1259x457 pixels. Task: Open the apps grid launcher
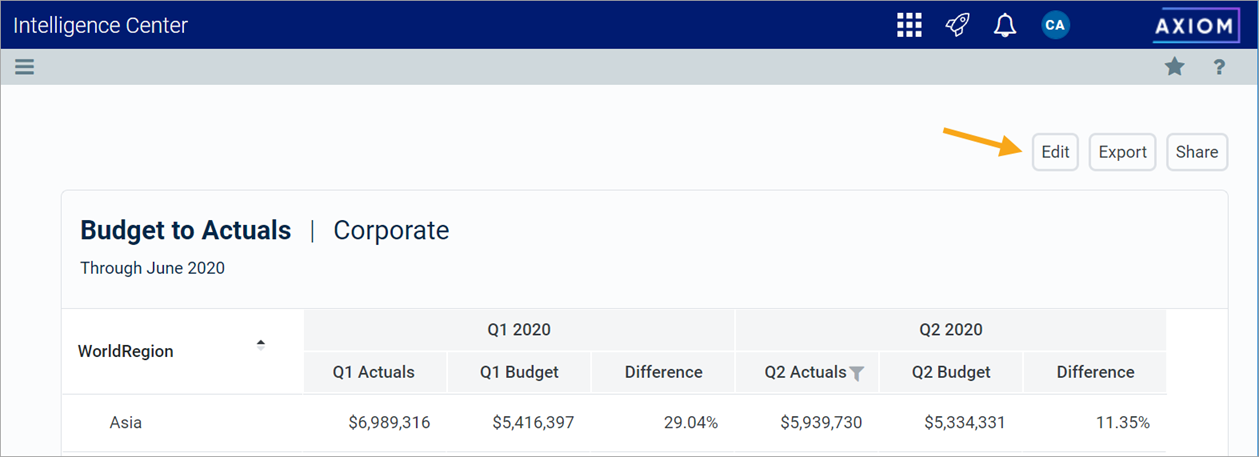(x=908, y=25)
